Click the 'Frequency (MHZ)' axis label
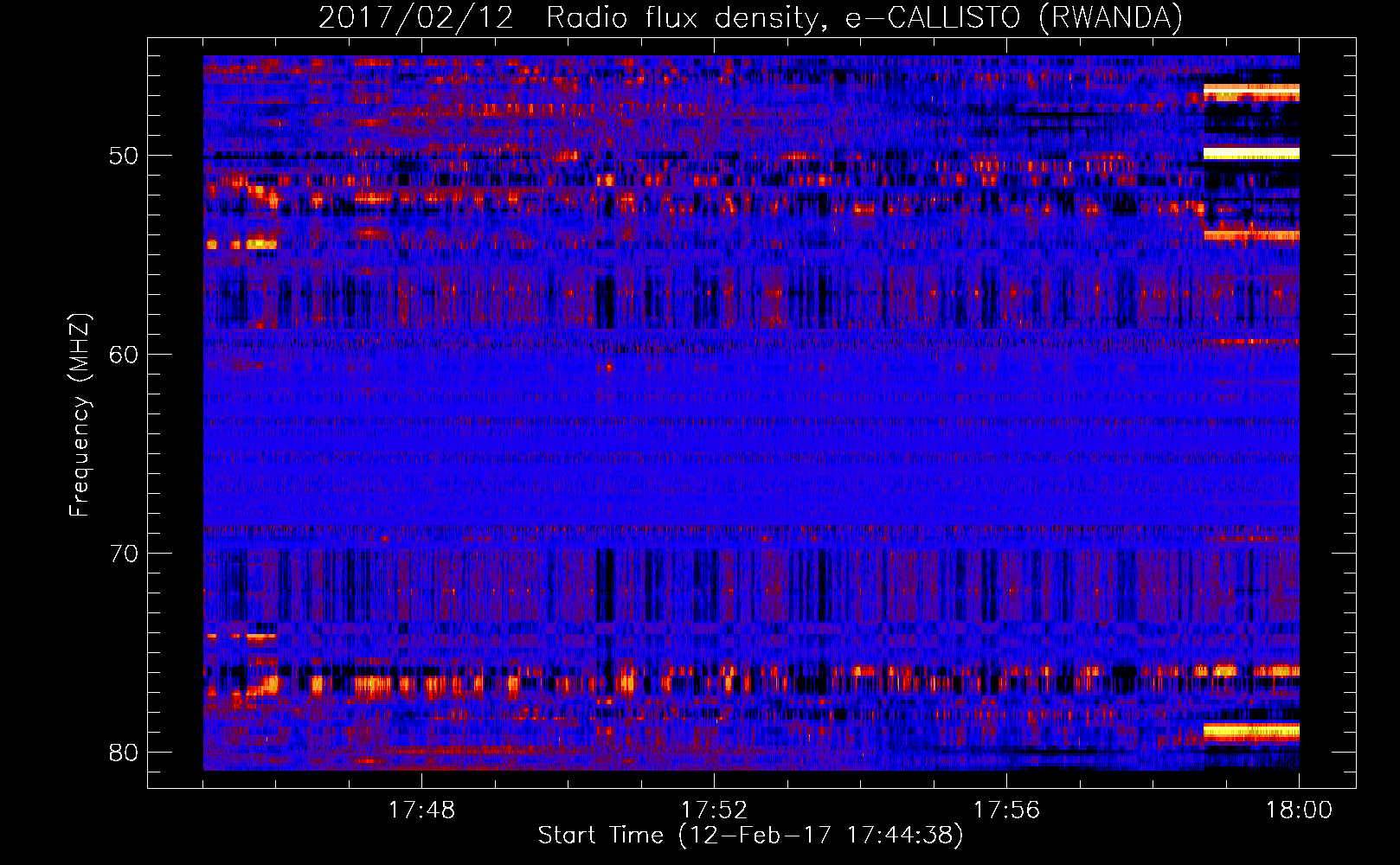1400x865 pixels. coord(80,415)
